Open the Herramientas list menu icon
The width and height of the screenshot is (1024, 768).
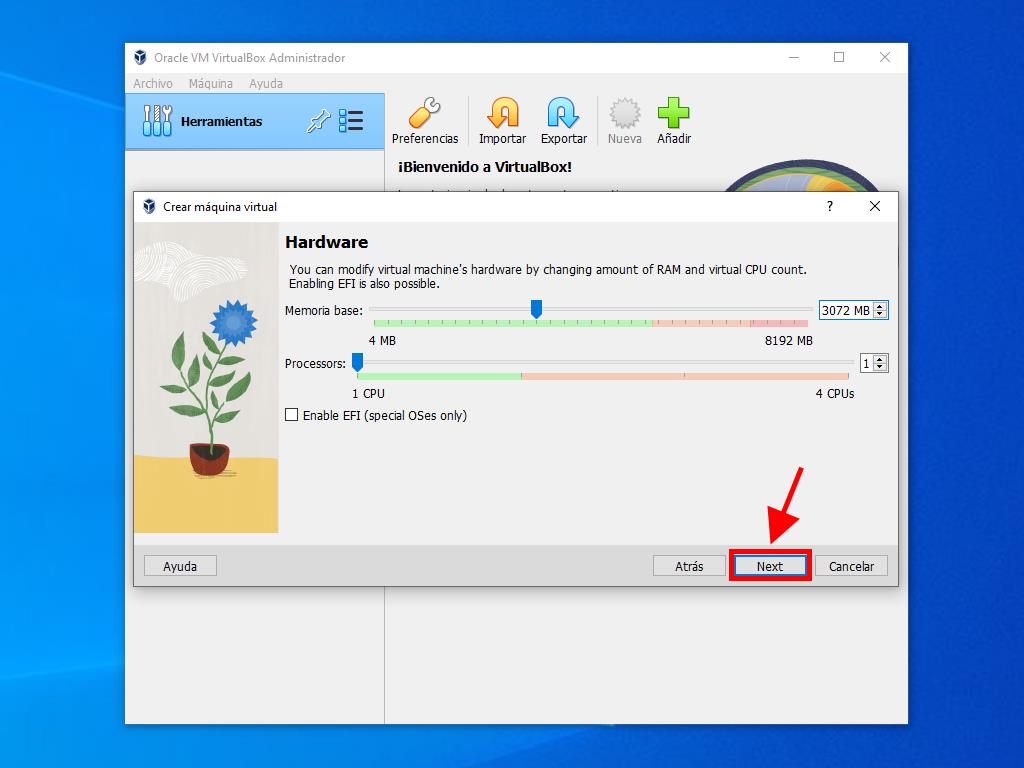tap(351, 122)
